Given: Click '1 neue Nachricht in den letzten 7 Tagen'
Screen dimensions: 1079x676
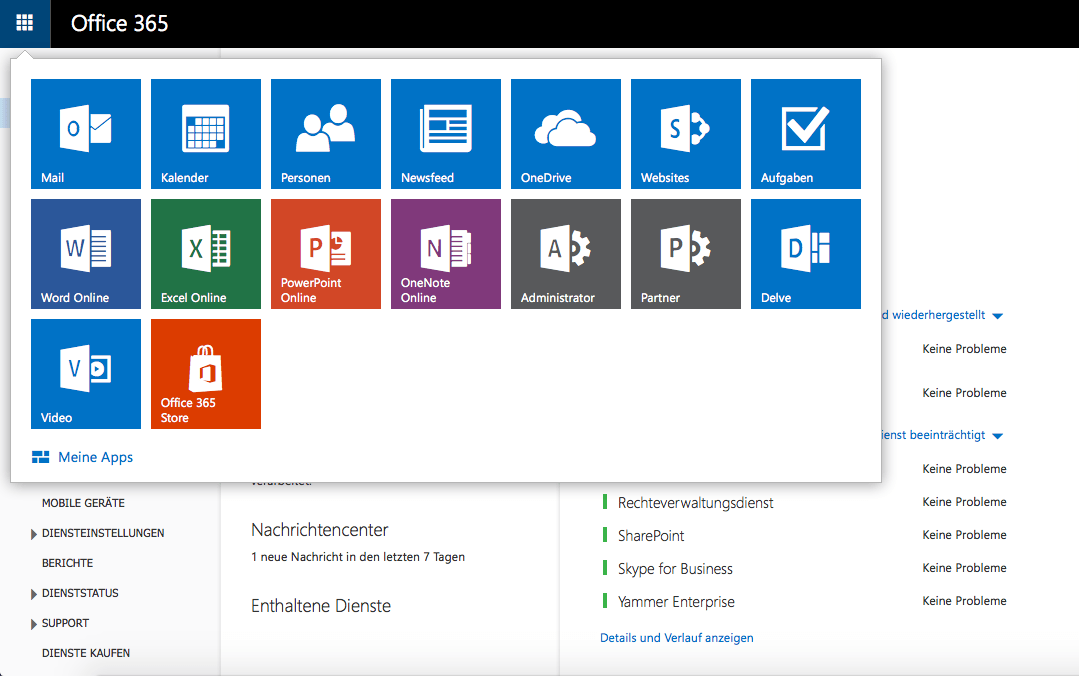Looking at the screenshot, I should pos(358,557).
